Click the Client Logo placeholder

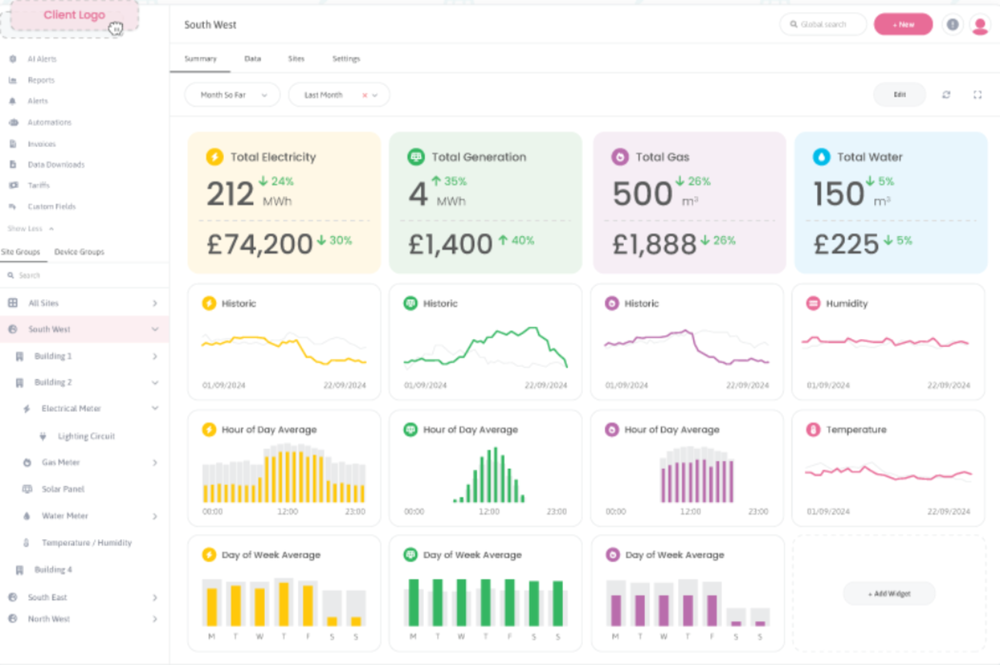click(75, 15)
